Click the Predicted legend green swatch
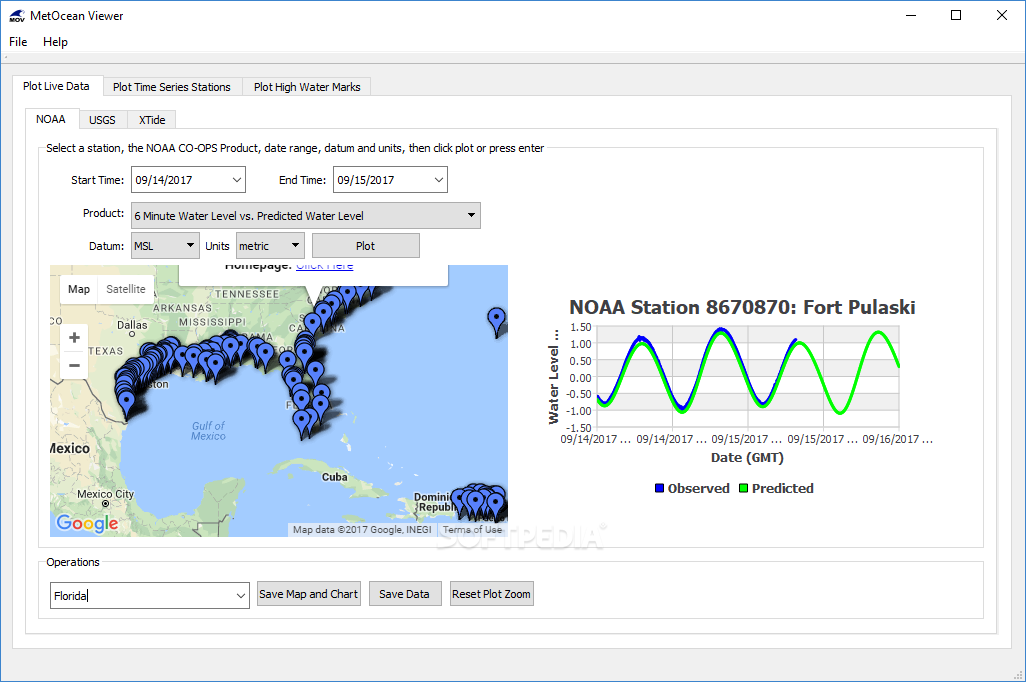1026x682 pixels. click(x=743, y=488)
